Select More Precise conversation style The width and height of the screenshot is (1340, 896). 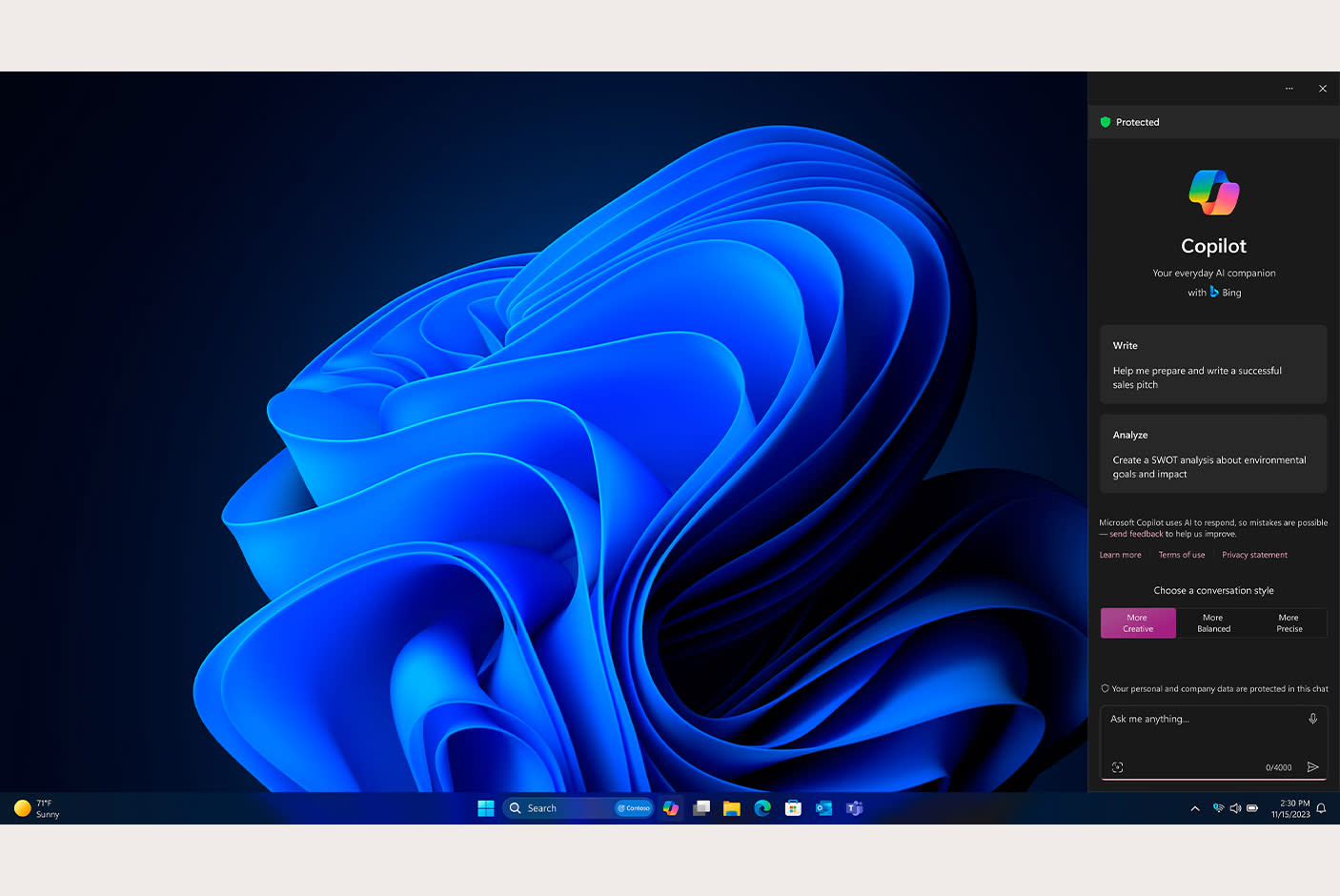pos(1289,623)
